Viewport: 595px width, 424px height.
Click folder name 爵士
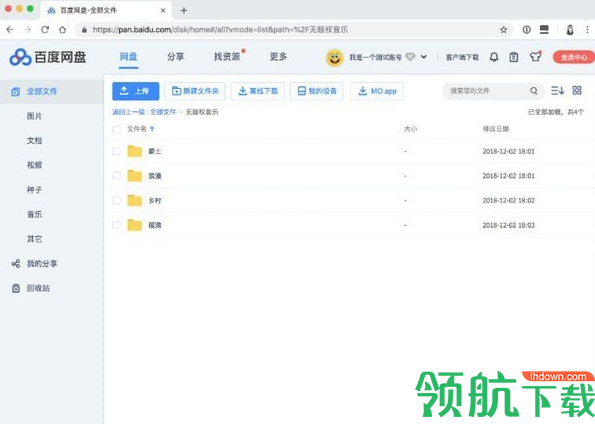click(155, 151)
